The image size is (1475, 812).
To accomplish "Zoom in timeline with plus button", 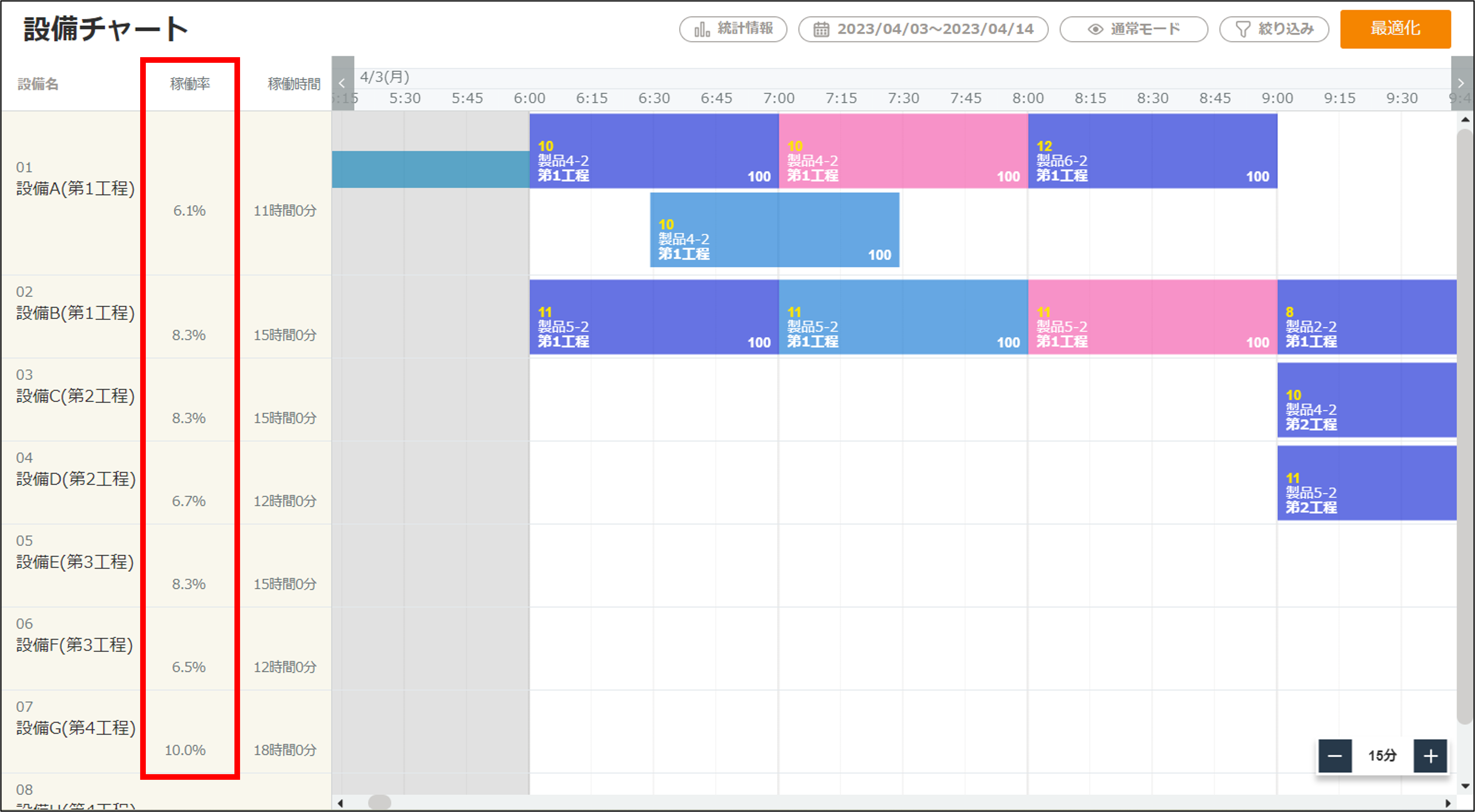I will [x=1430, y=756].
